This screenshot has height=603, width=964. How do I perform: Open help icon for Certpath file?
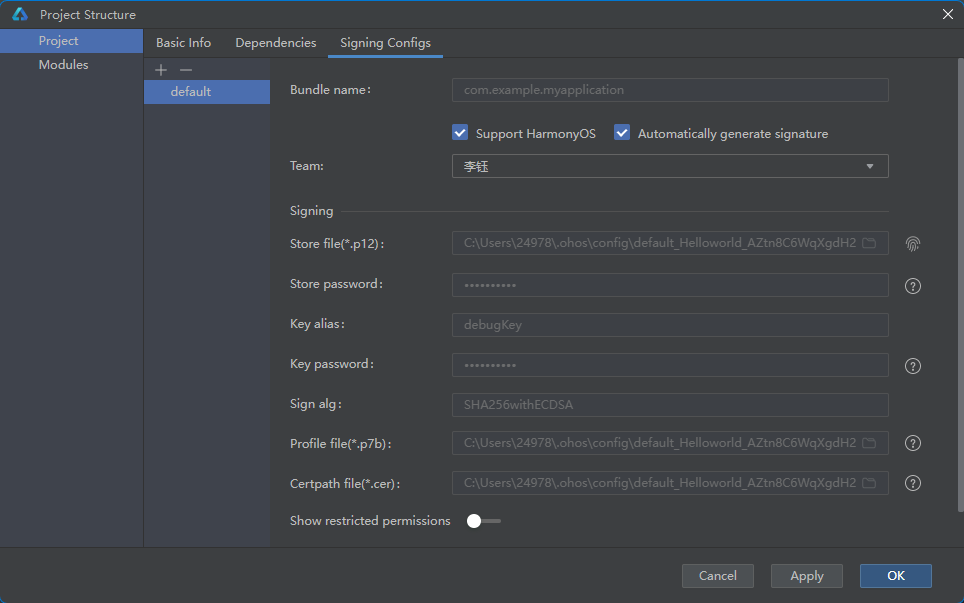coord(913,483)
